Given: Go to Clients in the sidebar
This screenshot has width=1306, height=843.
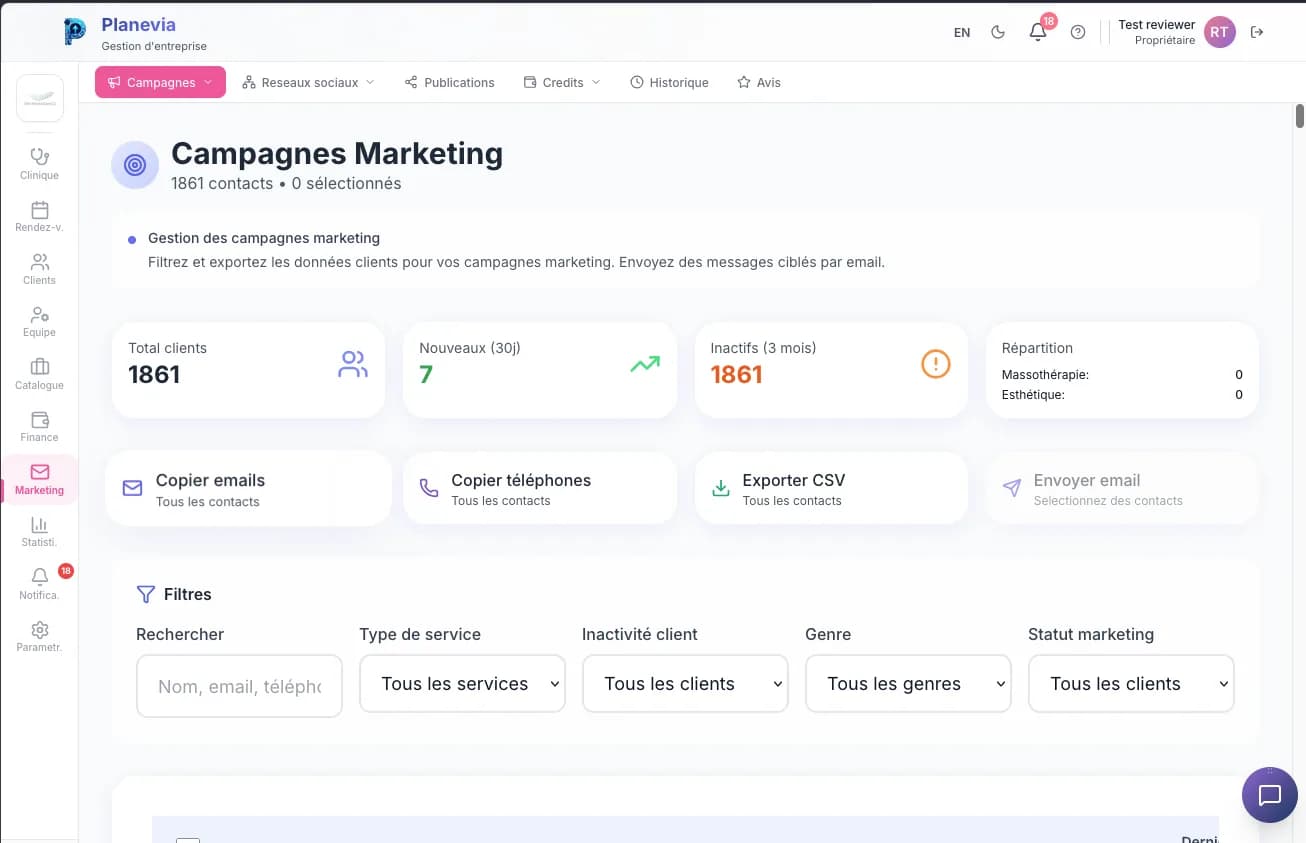Looking at the screenshot, I should (x=39, y=269).
